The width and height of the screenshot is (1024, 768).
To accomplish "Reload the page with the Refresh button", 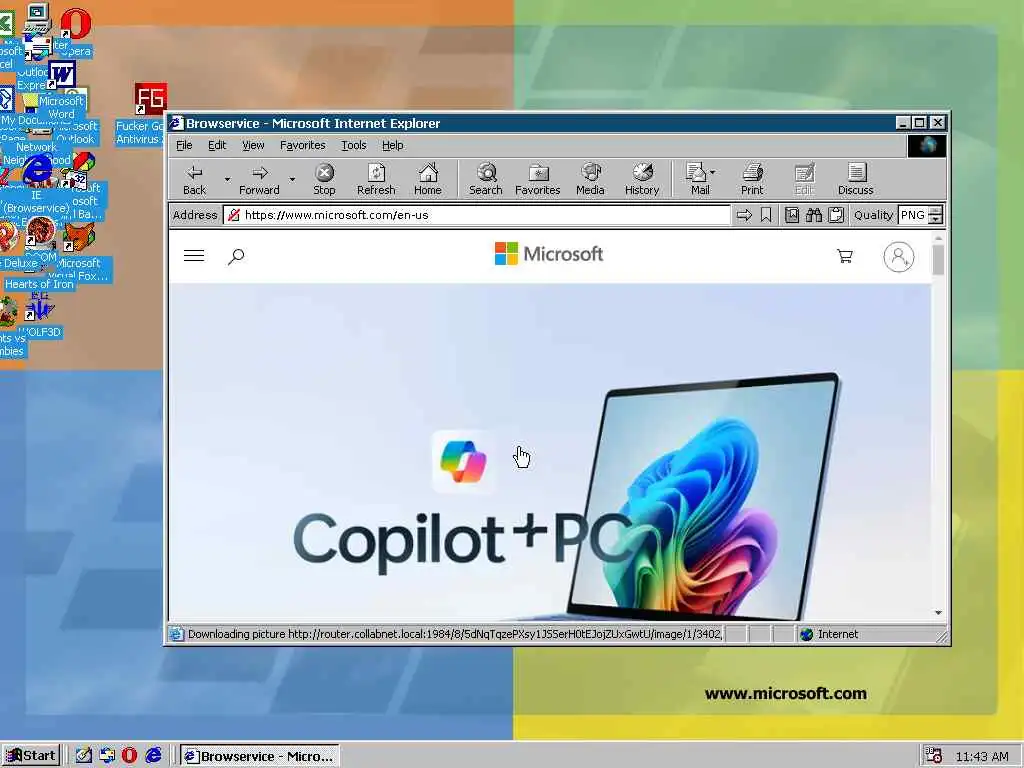I will tap(376, 179).
